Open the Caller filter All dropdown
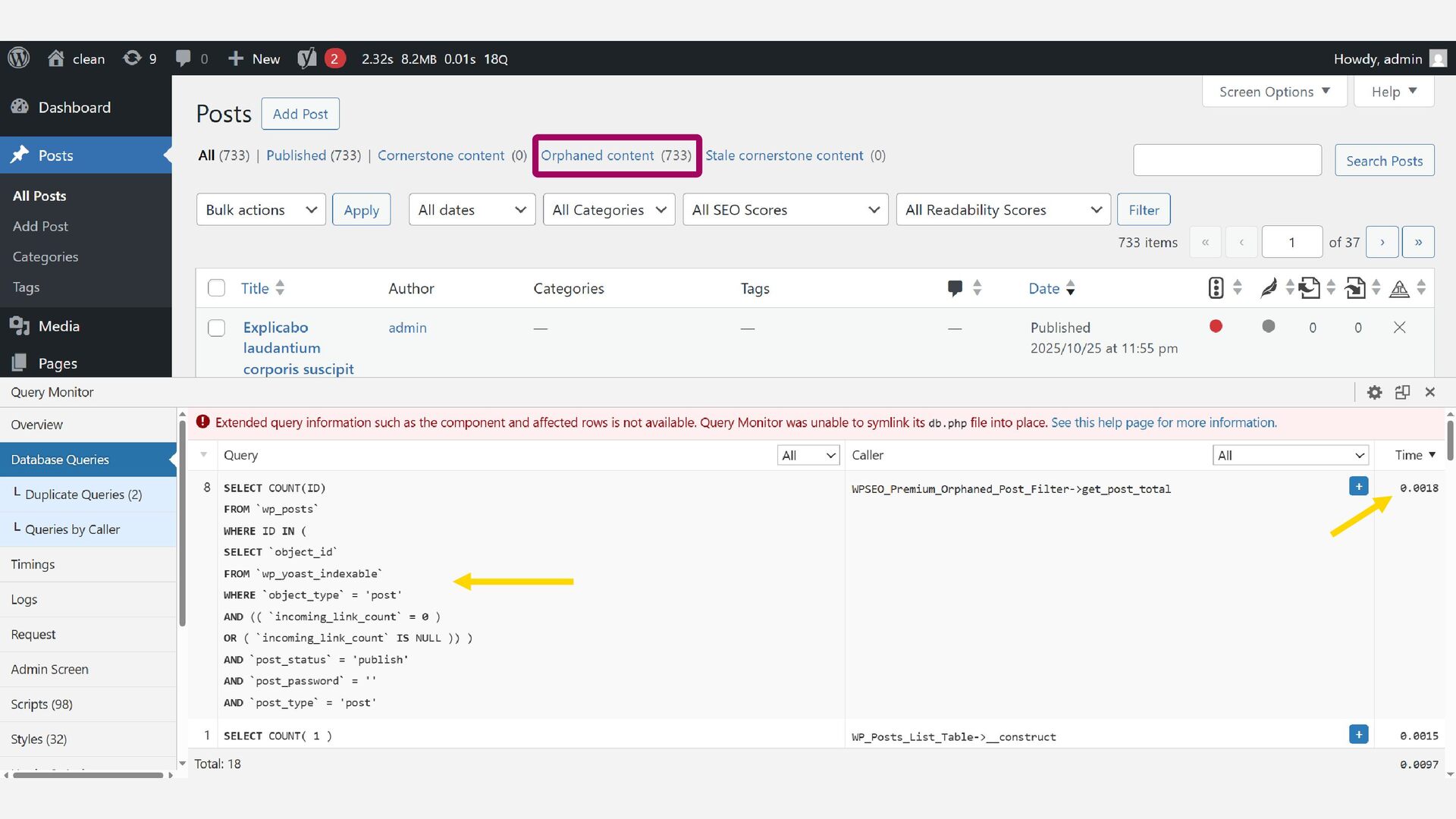The image size is (1456, 819). tap(1289, 455)
